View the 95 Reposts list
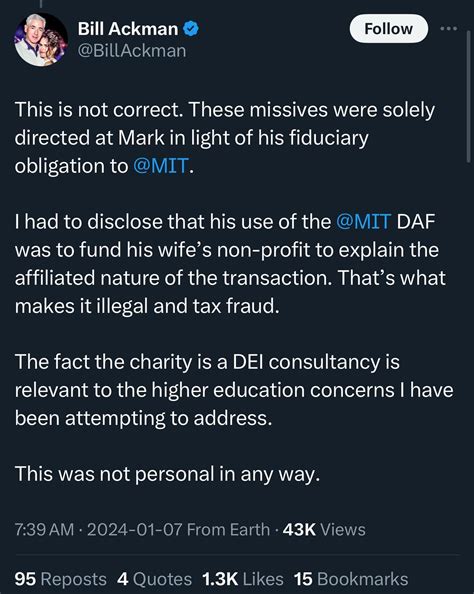The image size is (474, 594). click(x=61, y=579)
